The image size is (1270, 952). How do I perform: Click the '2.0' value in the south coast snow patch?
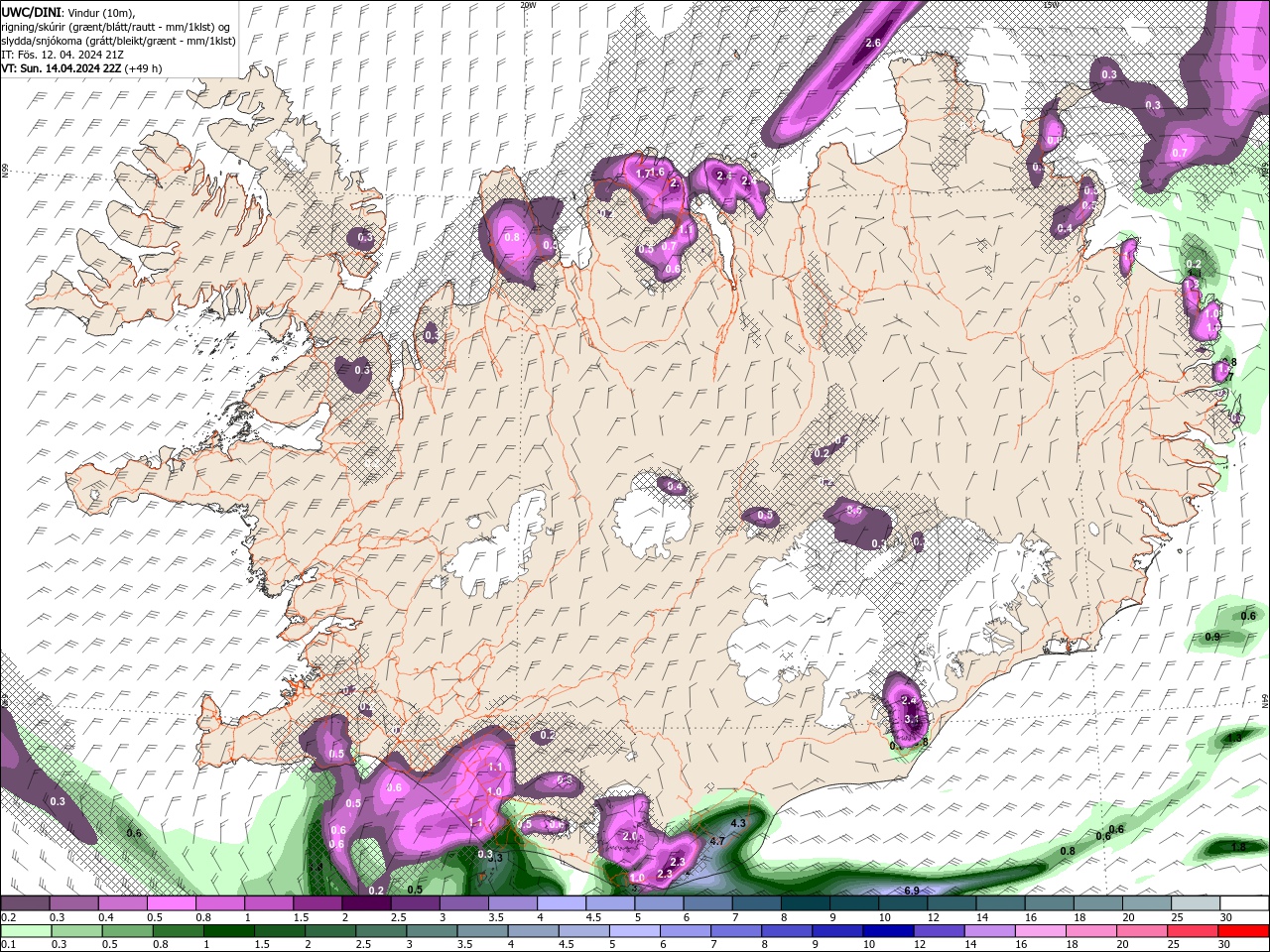630,836
